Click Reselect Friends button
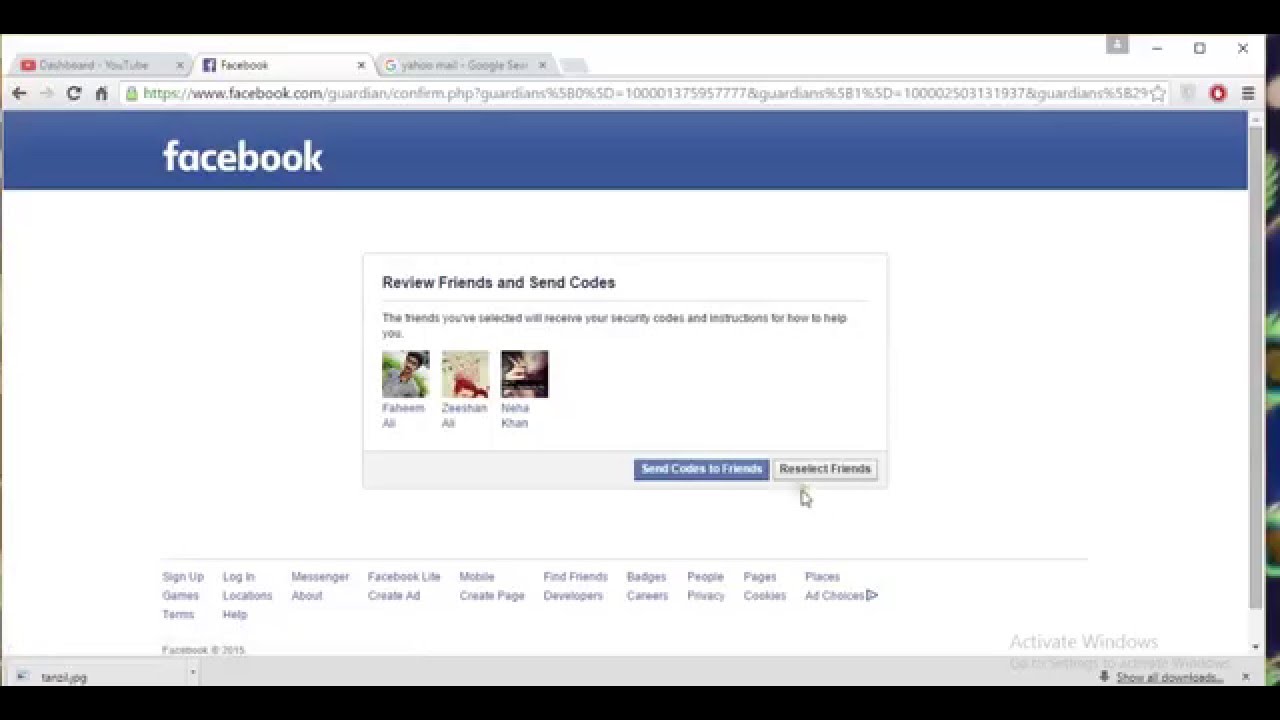 coord(825,469)
